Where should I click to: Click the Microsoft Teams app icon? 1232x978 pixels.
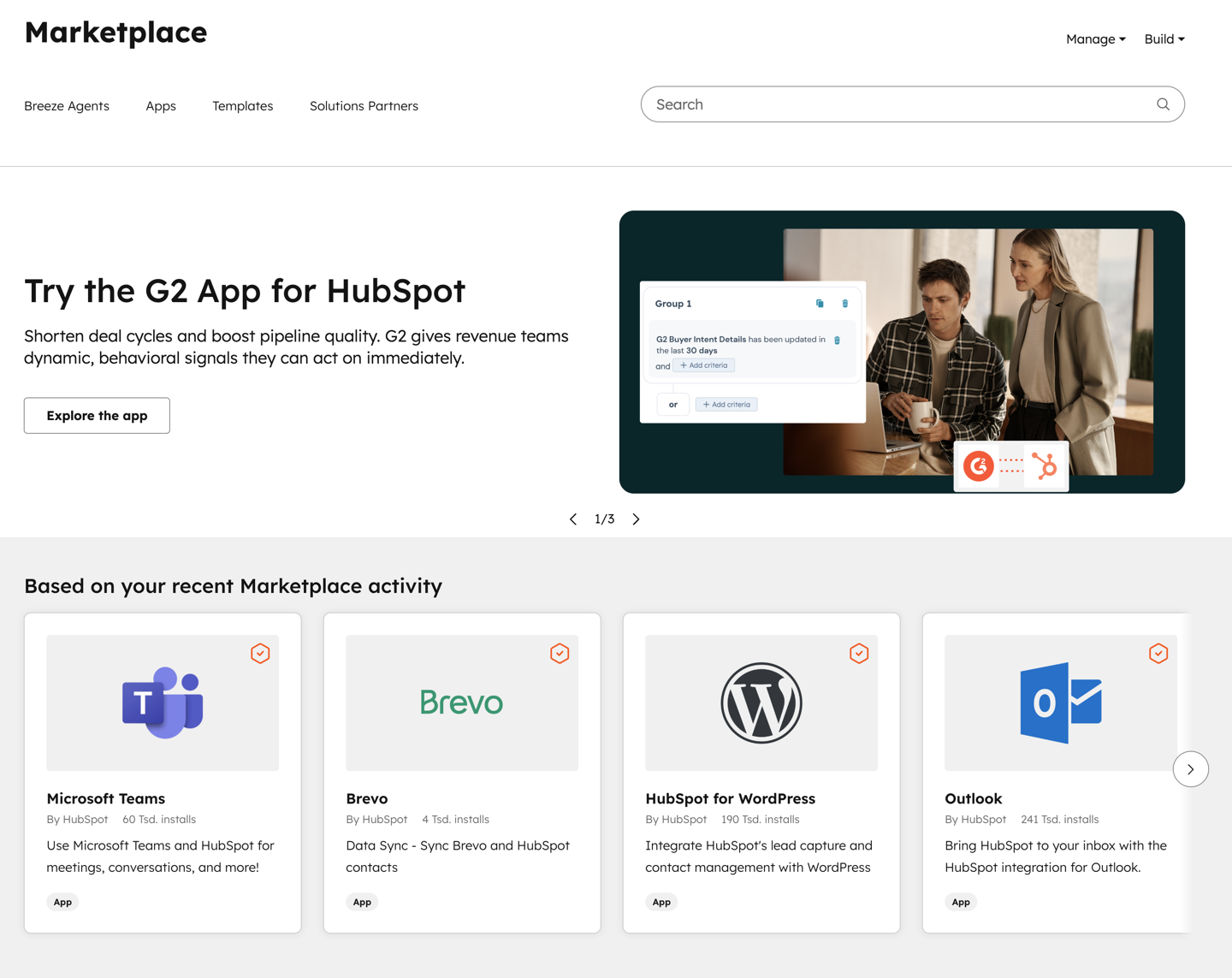(163, 702)
